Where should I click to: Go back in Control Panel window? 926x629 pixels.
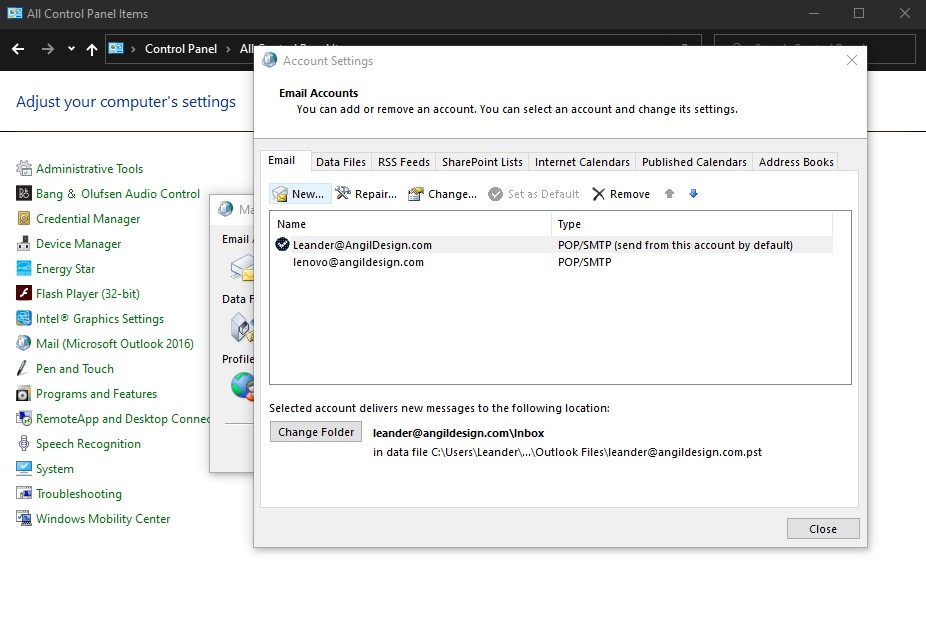point(18,49)
